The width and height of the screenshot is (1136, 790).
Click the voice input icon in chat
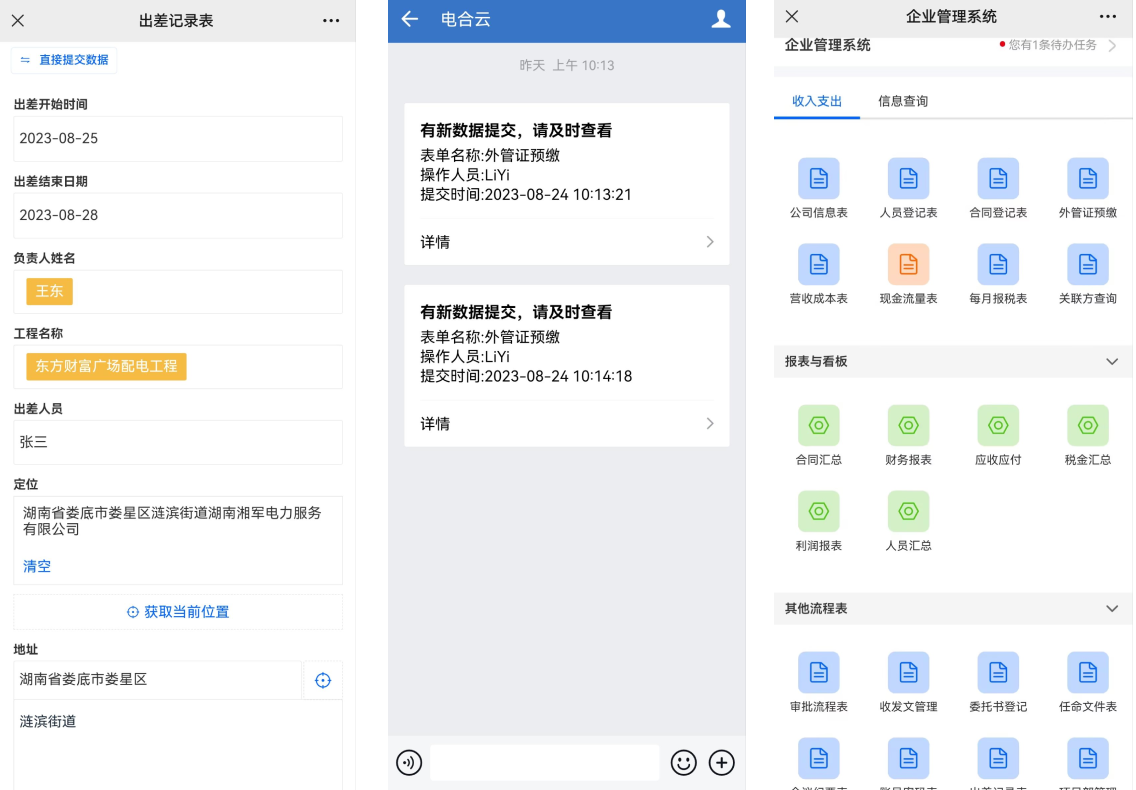pos(409,763)
